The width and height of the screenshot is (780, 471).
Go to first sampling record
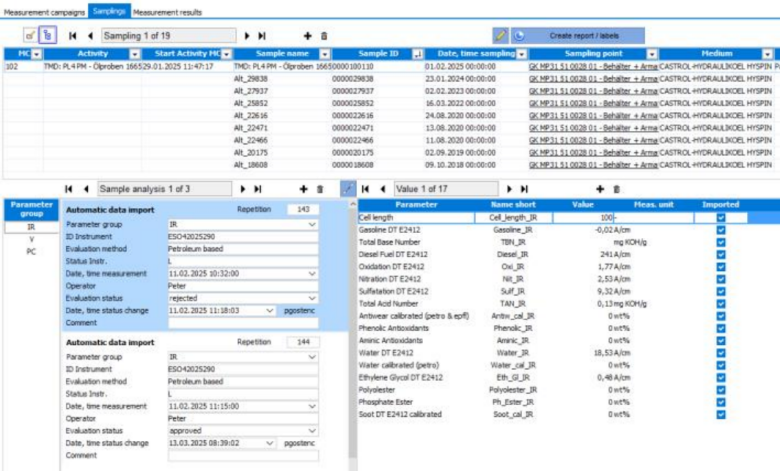[73, 36]
